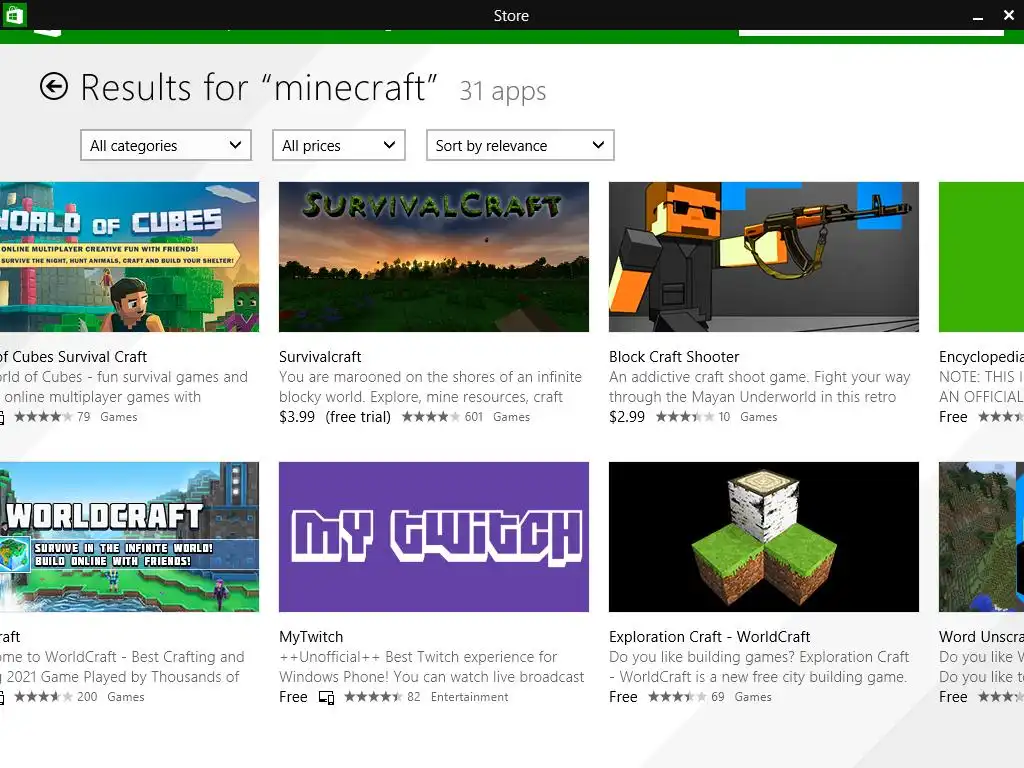This screenshot has height=768, width=1024.
Task: Click the Games label next to 601
Action: pyautogui.click(x=511, y=417)
